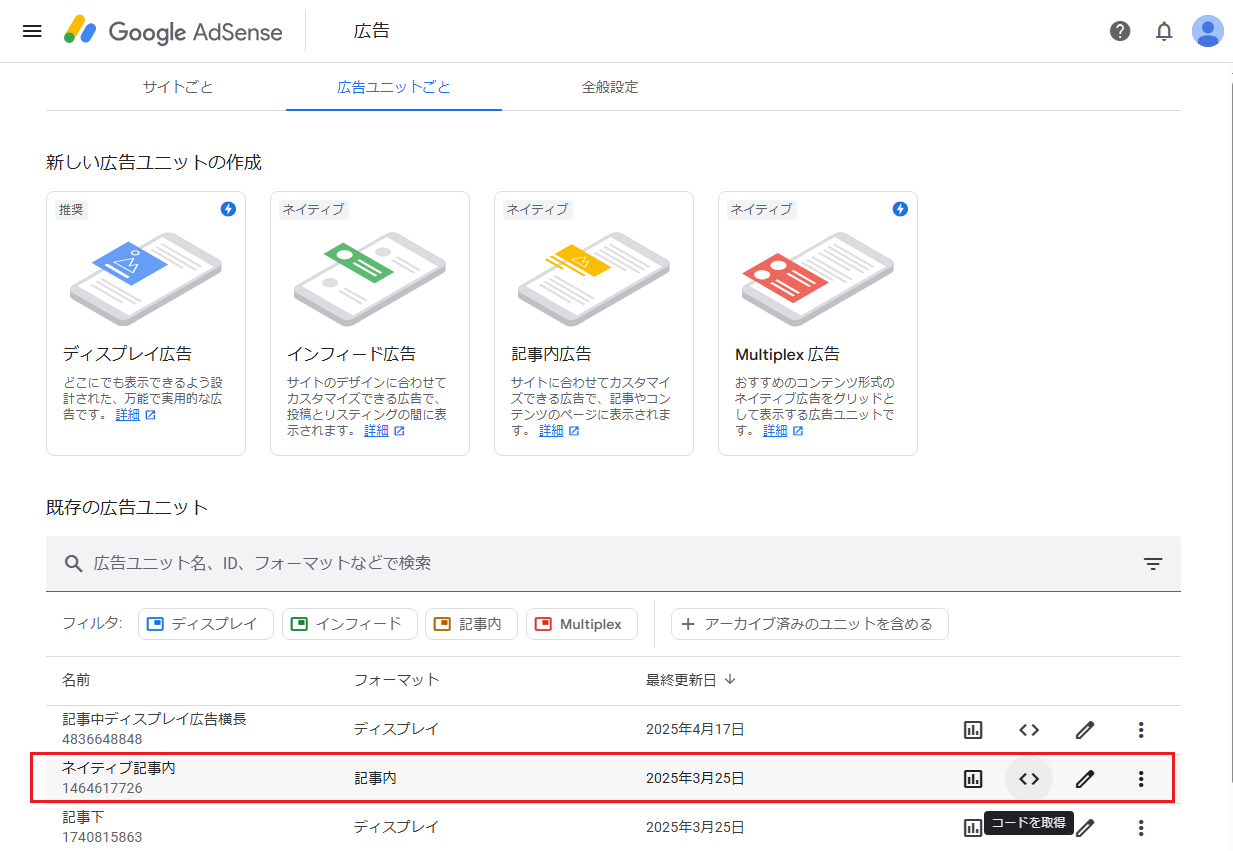Viewport: 1233px width, 851px height.
Task: Create a new Multiplex 広告 unit
Action: [818, 324]
